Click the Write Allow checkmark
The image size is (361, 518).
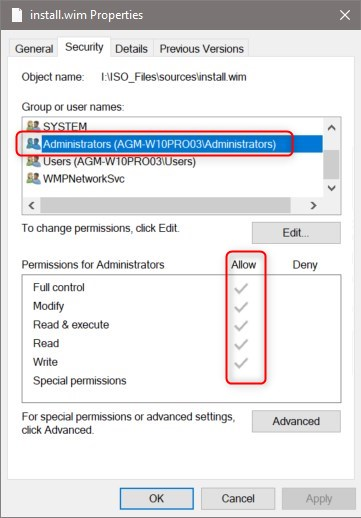tap(241, 363)
